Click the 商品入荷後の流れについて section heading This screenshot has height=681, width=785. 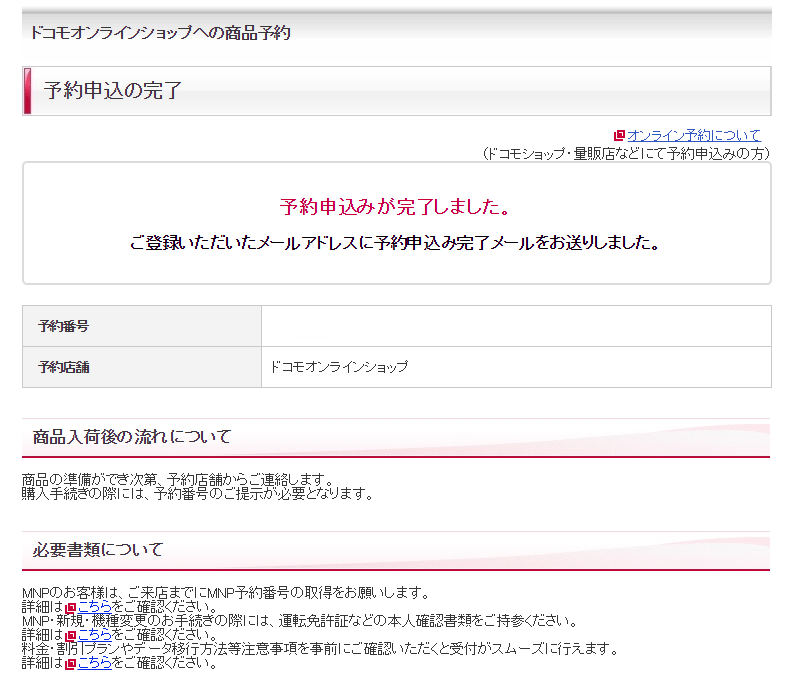pos(132,437)
